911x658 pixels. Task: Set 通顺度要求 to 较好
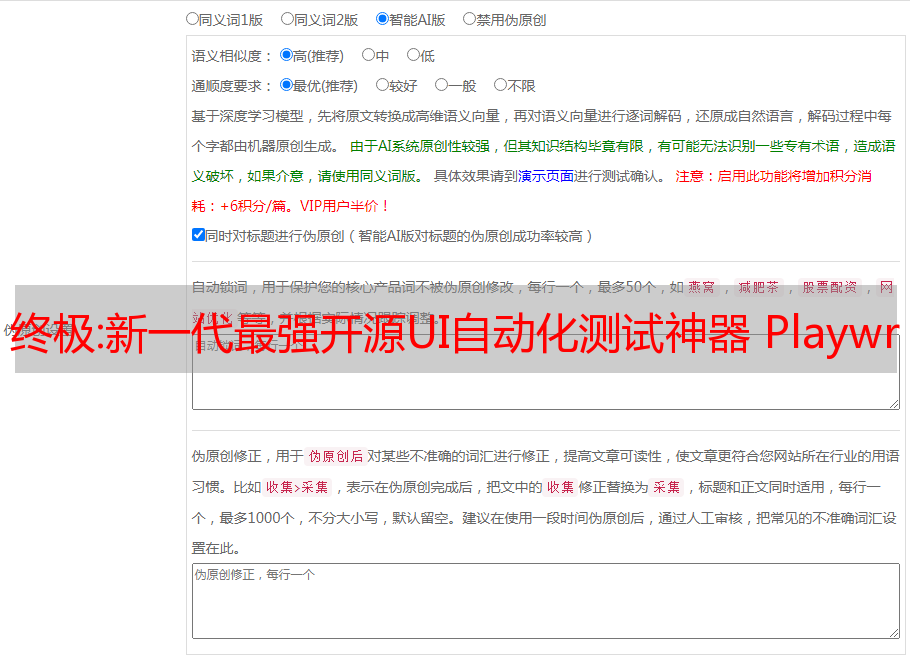click(x=382, y=85)
